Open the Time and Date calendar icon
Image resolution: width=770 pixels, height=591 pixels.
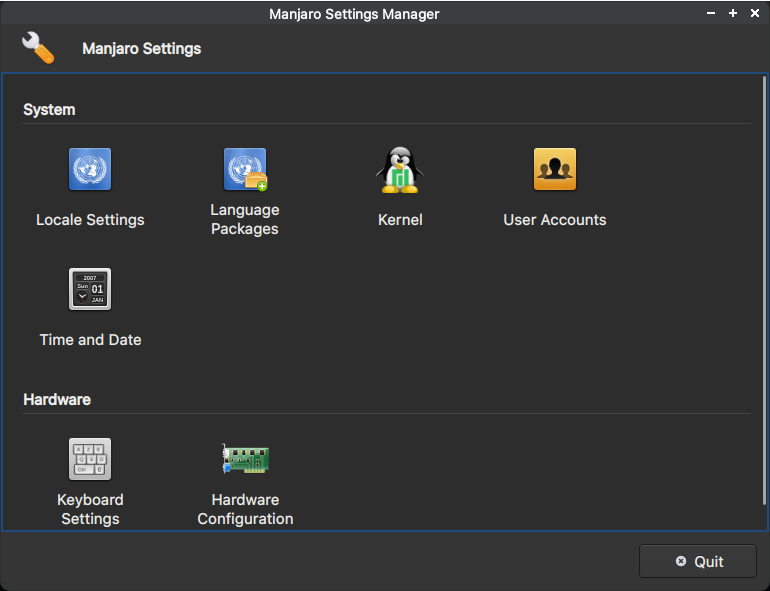[x=90, y=289]
